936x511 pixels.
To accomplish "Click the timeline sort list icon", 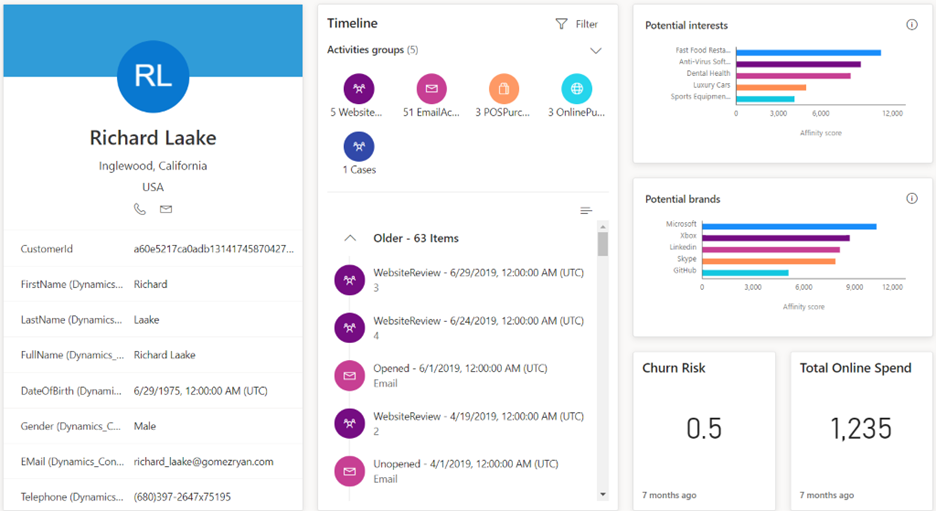I will pyautogui.click(x=586, y=211).
